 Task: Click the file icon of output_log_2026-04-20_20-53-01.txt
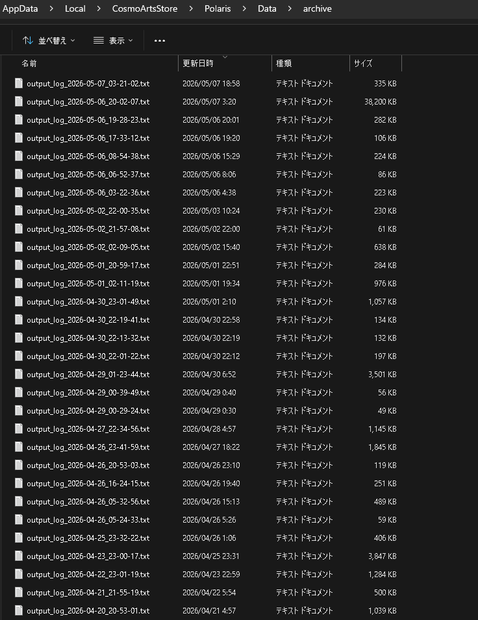(19, 611)
